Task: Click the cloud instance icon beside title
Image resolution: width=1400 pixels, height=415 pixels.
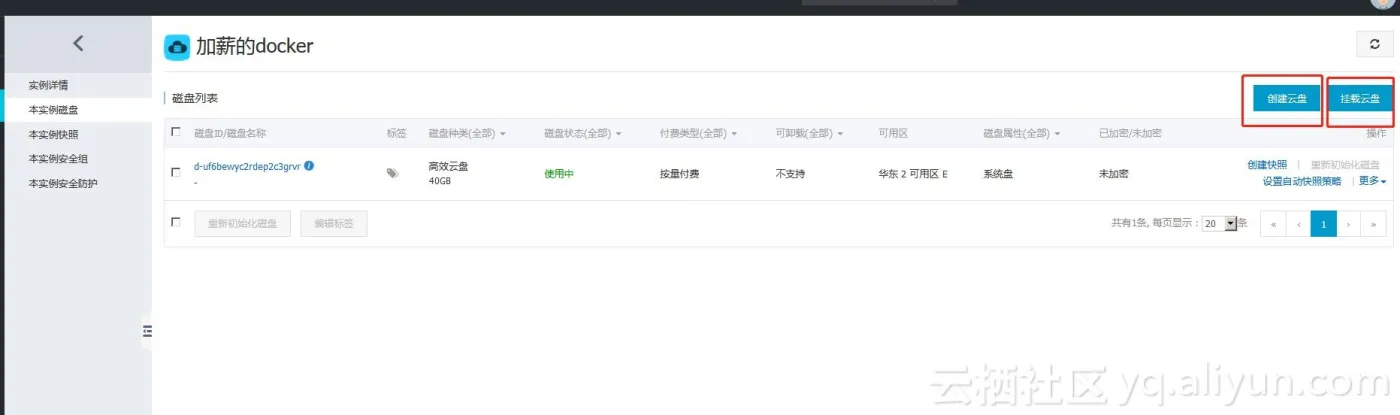Action: coord(177,46)
